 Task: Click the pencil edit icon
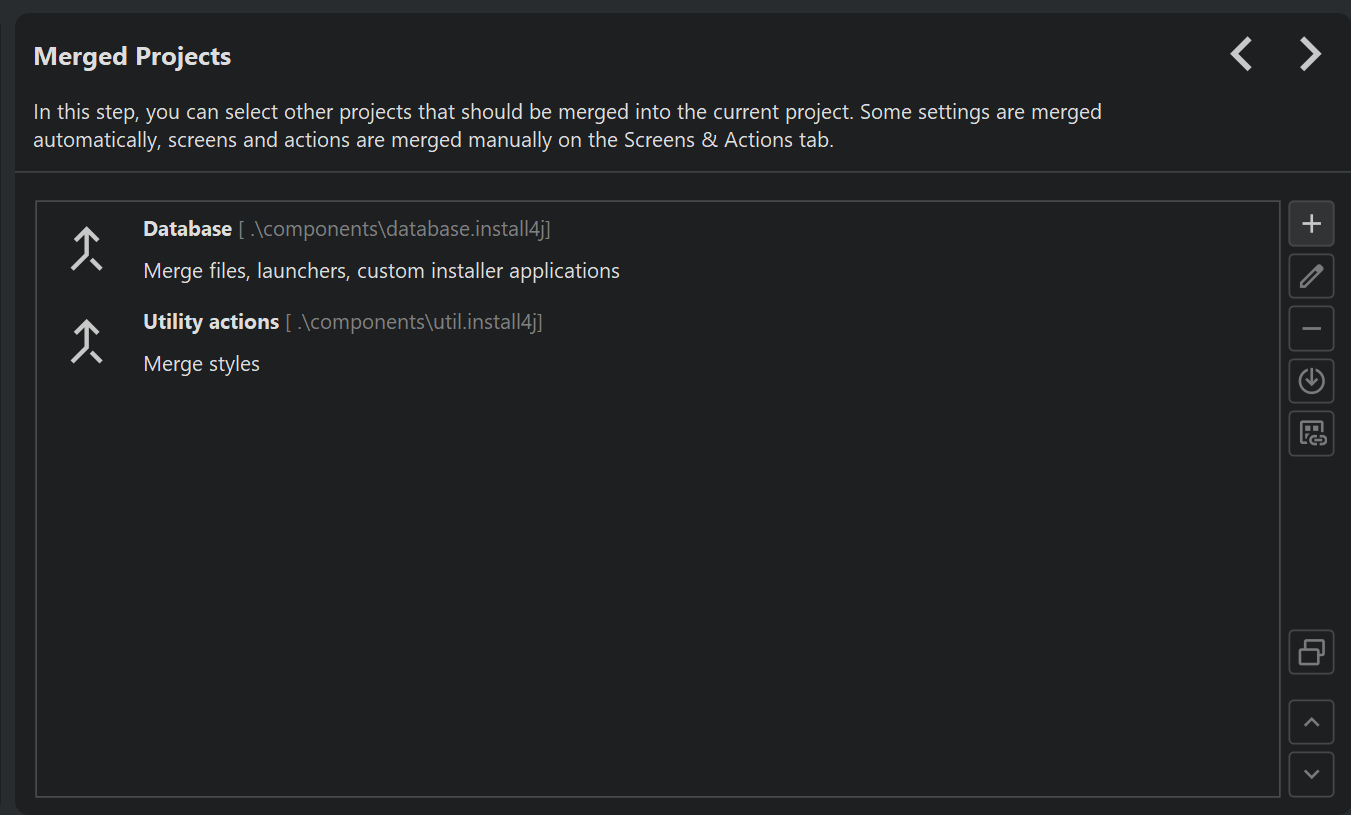tap(1311, 277)
